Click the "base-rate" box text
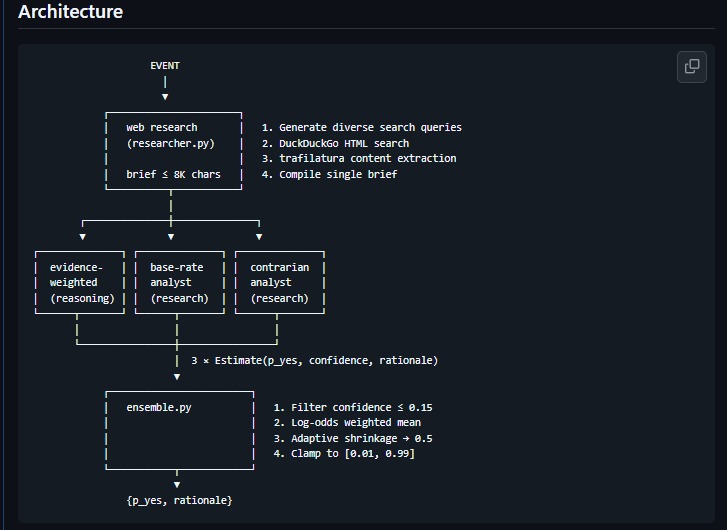Viewport: 727px width, 530px height. pyautogui.click(x=177, y=267)
